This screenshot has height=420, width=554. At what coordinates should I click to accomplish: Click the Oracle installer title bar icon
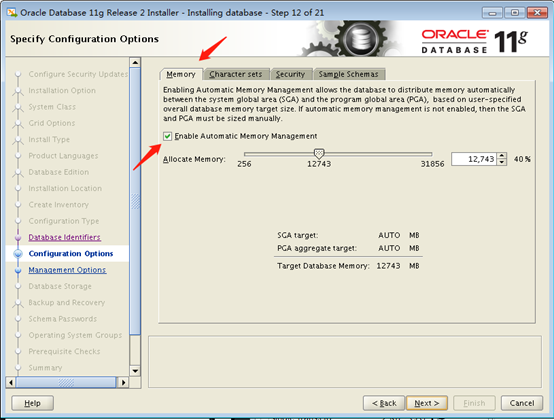(x=12, y=12)
